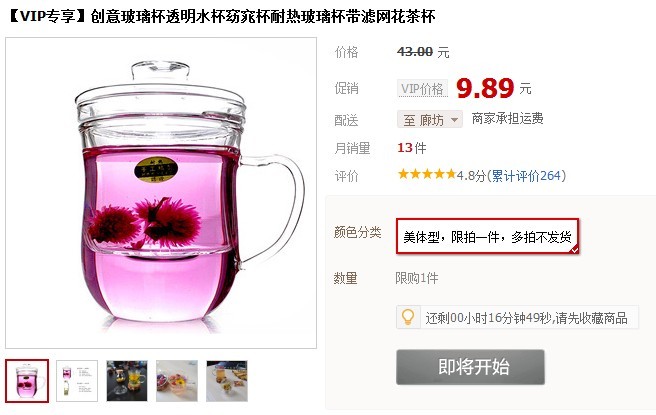Open the 累计评价264 reviews link
Image resolution: width=656 pixels, height=415 pixels.
point(526,175)
